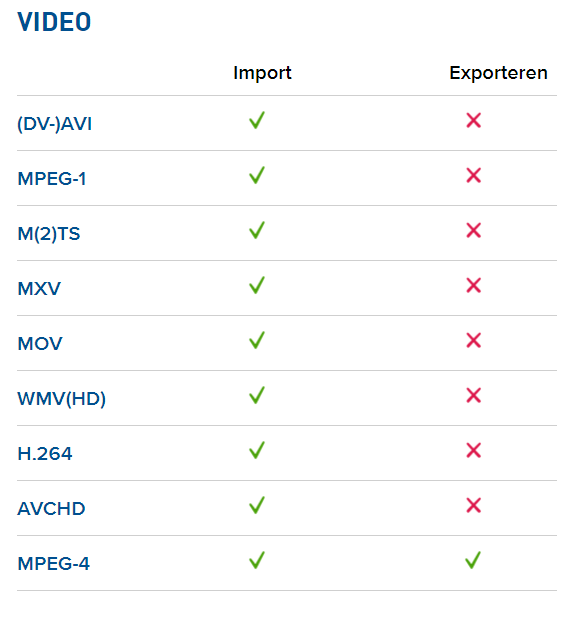580x617 pixels.
Task: Click the red export cross for WMV(HD)
Action: [x=474, y=396]
